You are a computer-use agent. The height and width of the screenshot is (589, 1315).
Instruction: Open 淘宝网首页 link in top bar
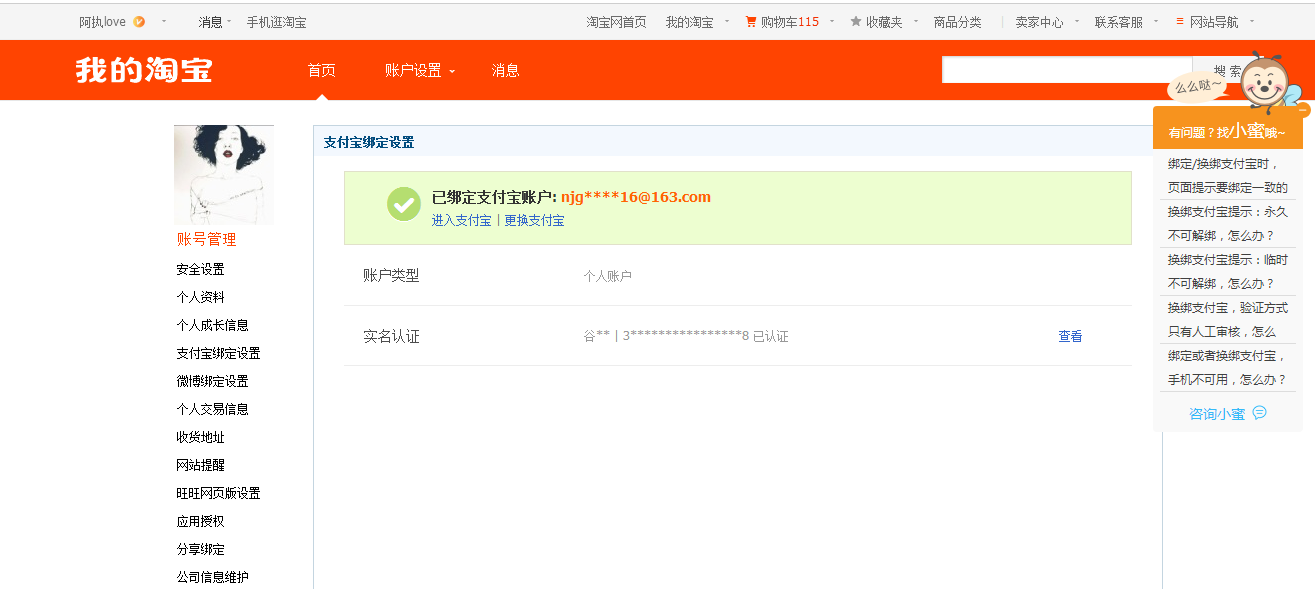[x=616, y=21]
